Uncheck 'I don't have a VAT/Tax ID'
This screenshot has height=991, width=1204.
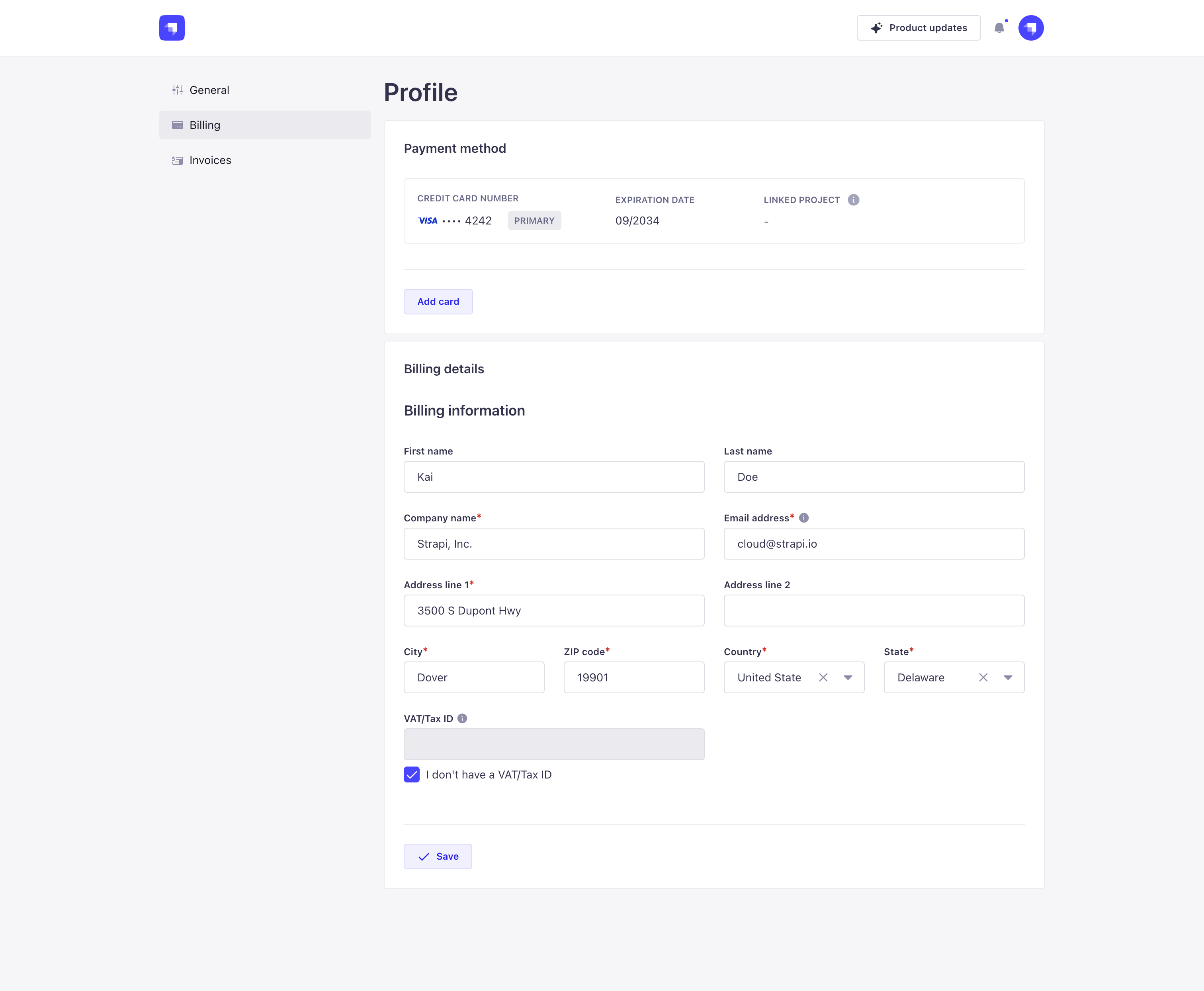click(411, 774)
